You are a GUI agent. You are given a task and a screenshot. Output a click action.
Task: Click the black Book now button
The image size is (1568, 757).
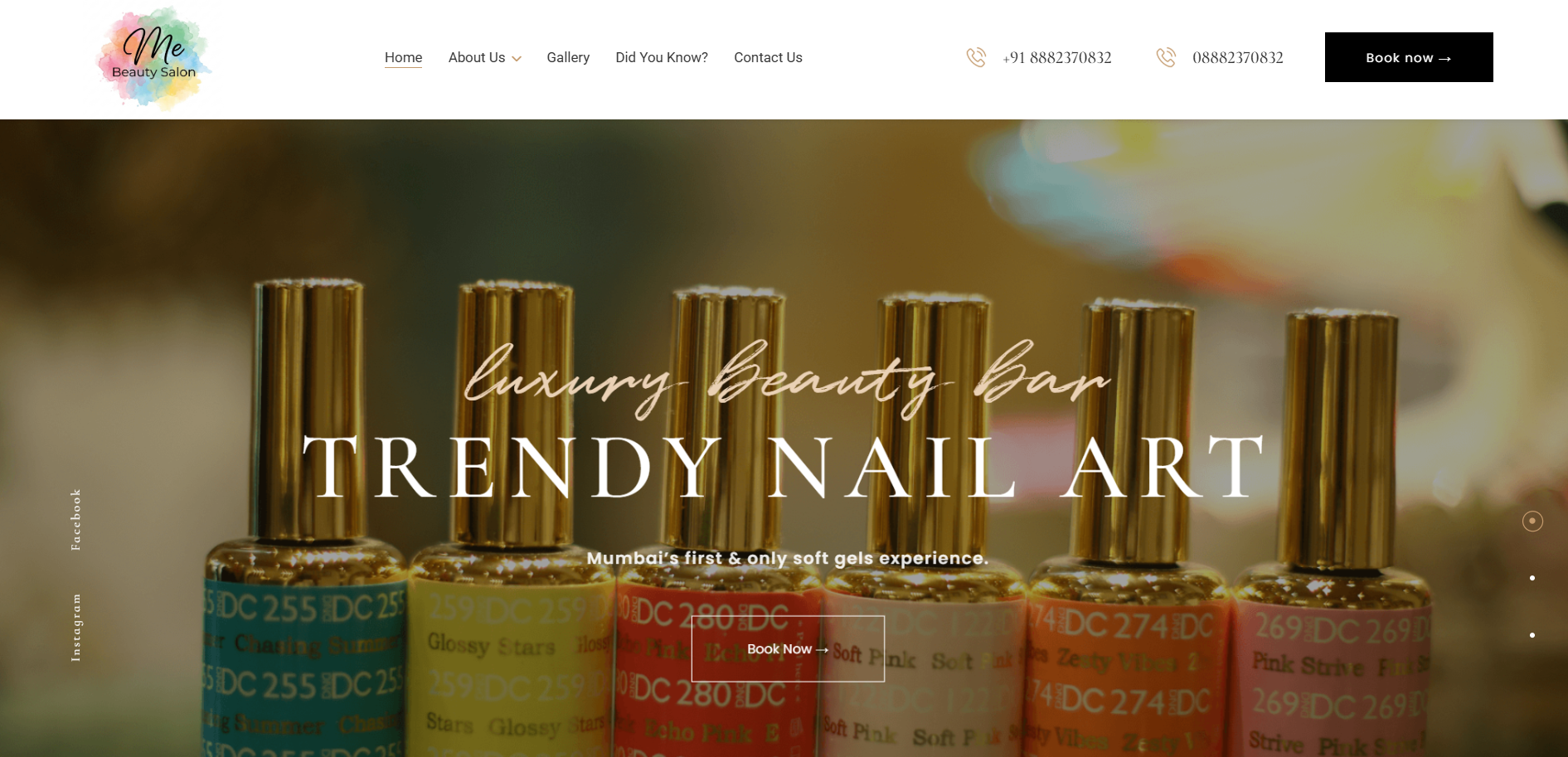1409,57
